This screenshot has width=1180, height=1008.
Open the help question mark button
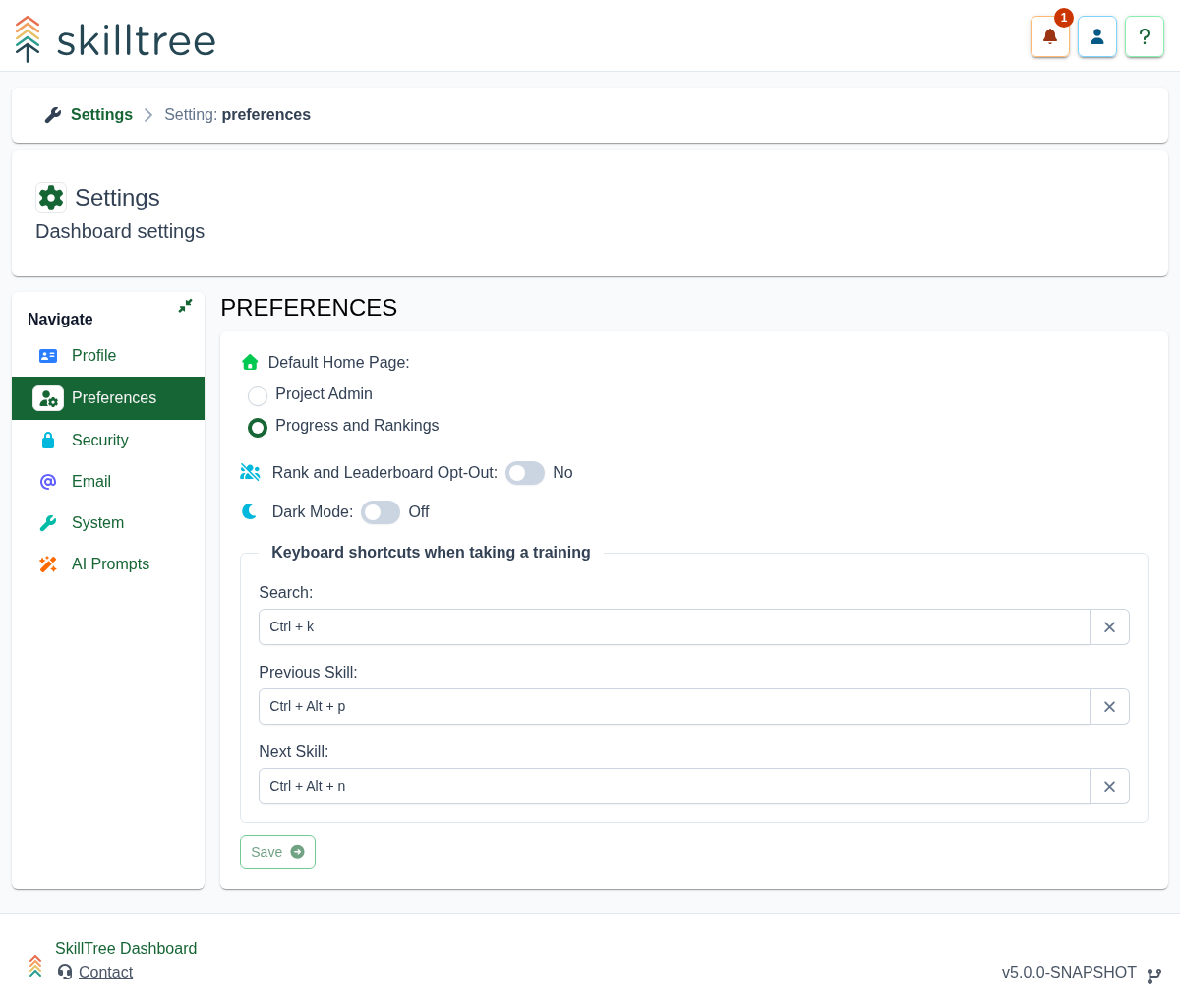point(1145,36)
